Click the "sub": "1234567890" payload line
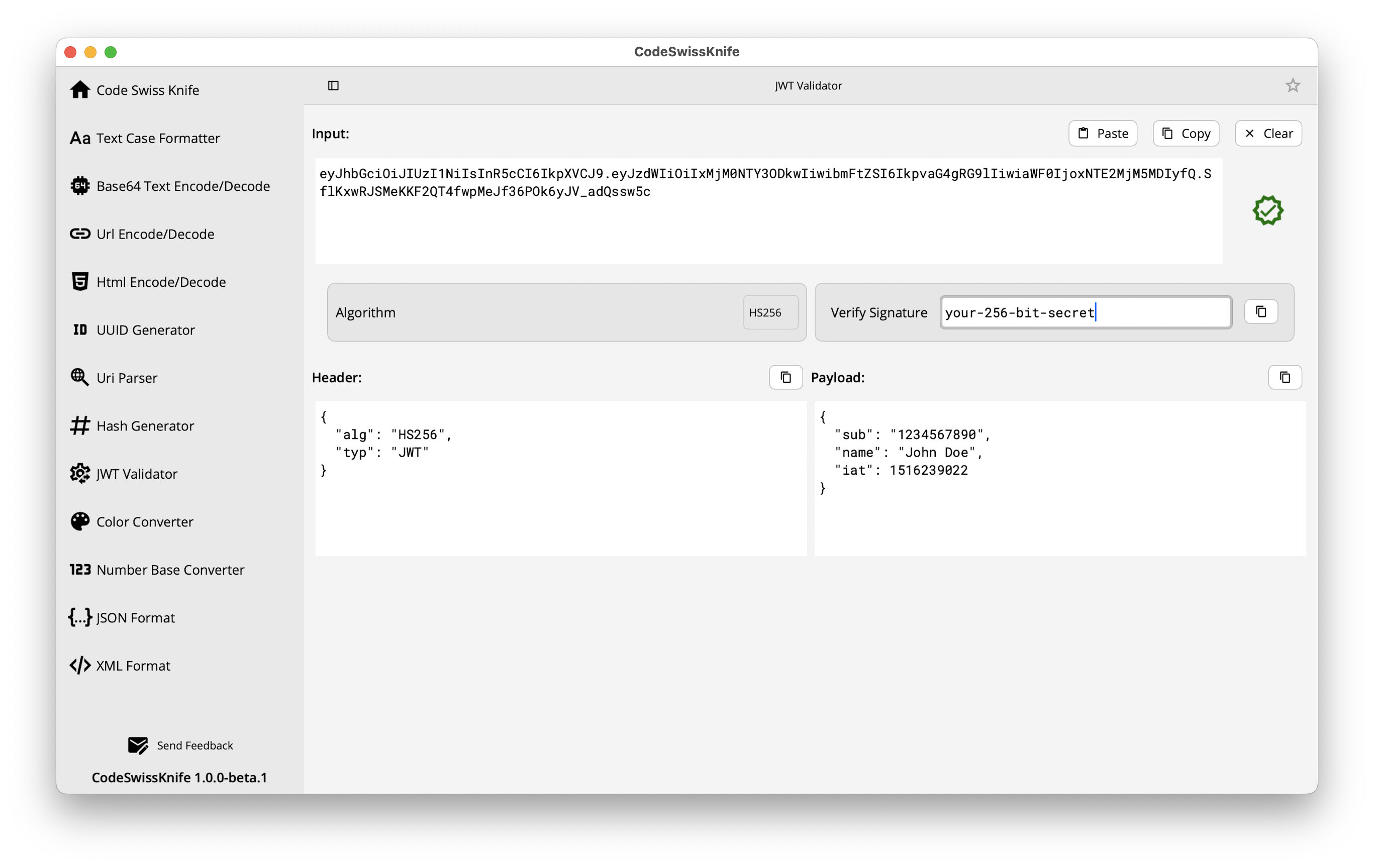The width and height of the screenshot is (1374, 868). coord(912,435)
